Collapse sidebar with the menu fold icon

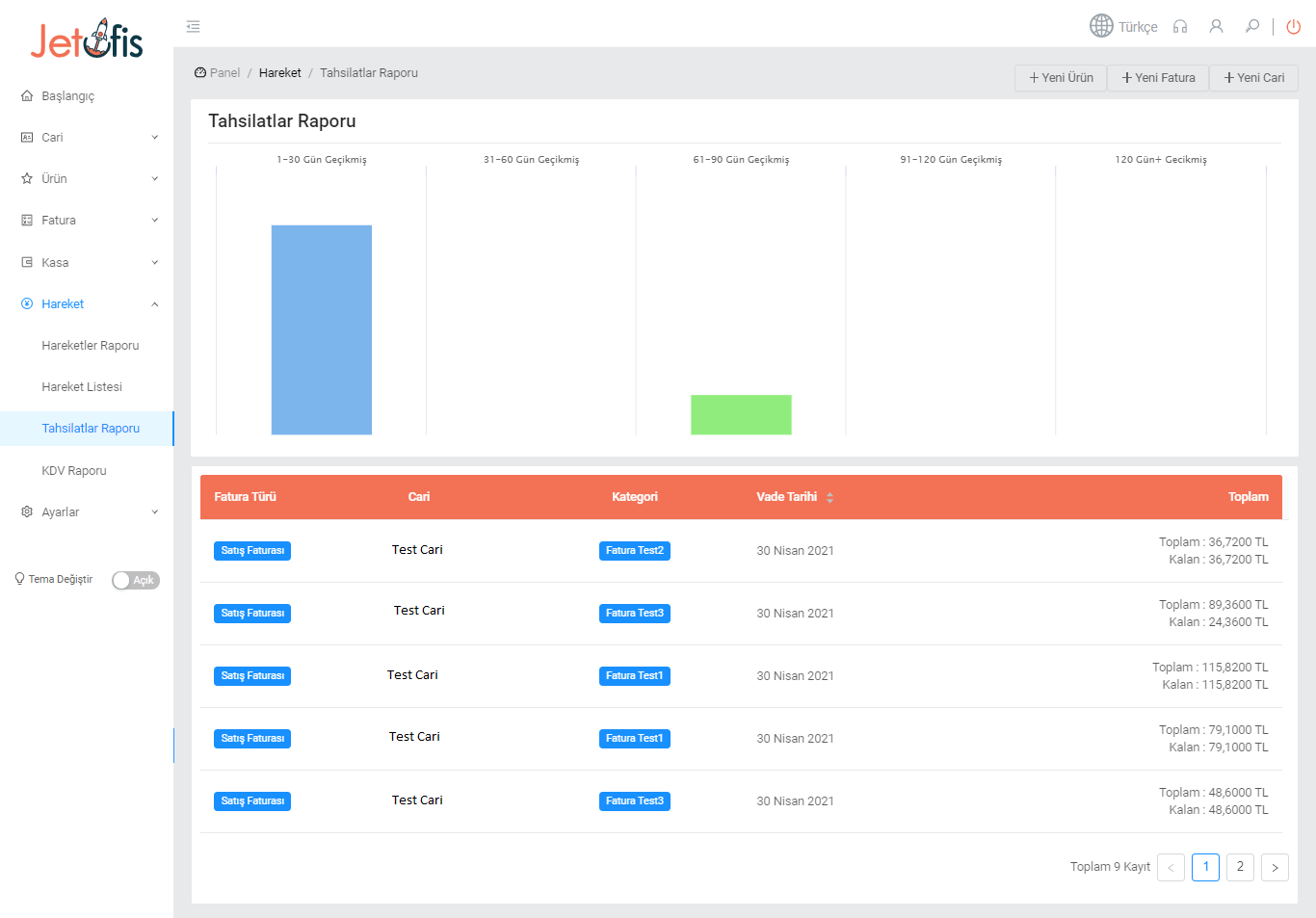(x=193, y=27)
